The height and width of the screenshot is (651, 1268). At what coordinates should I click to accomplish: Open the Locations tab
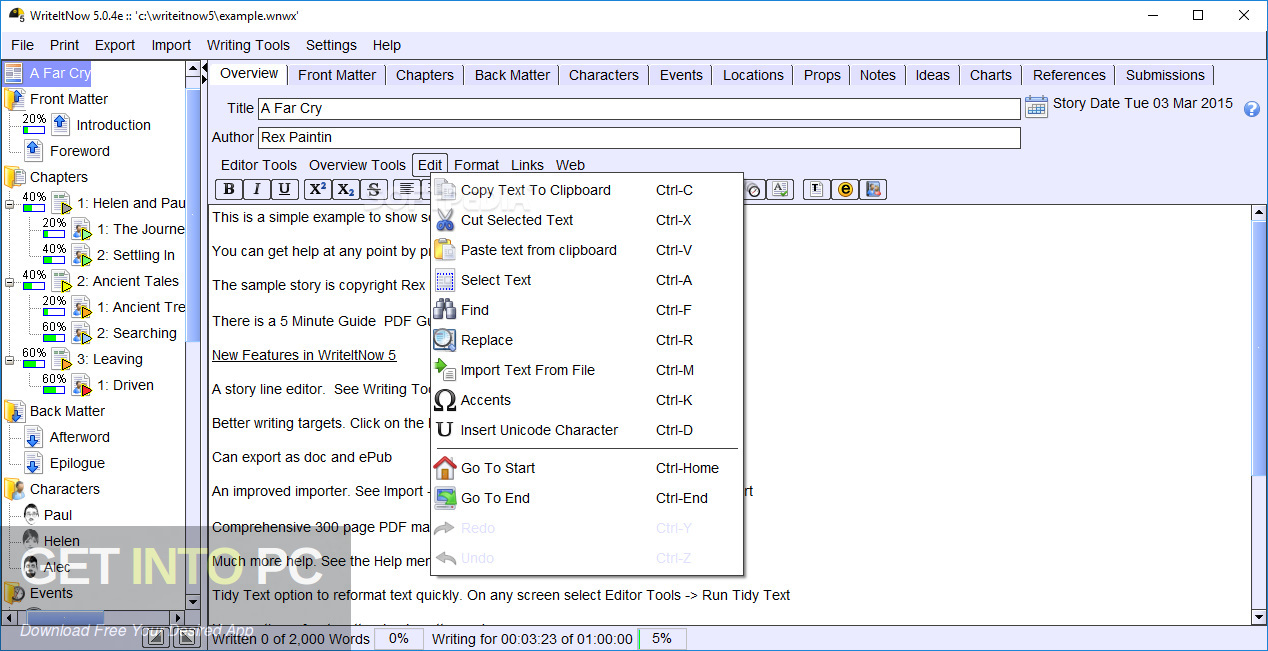point(753,75)
